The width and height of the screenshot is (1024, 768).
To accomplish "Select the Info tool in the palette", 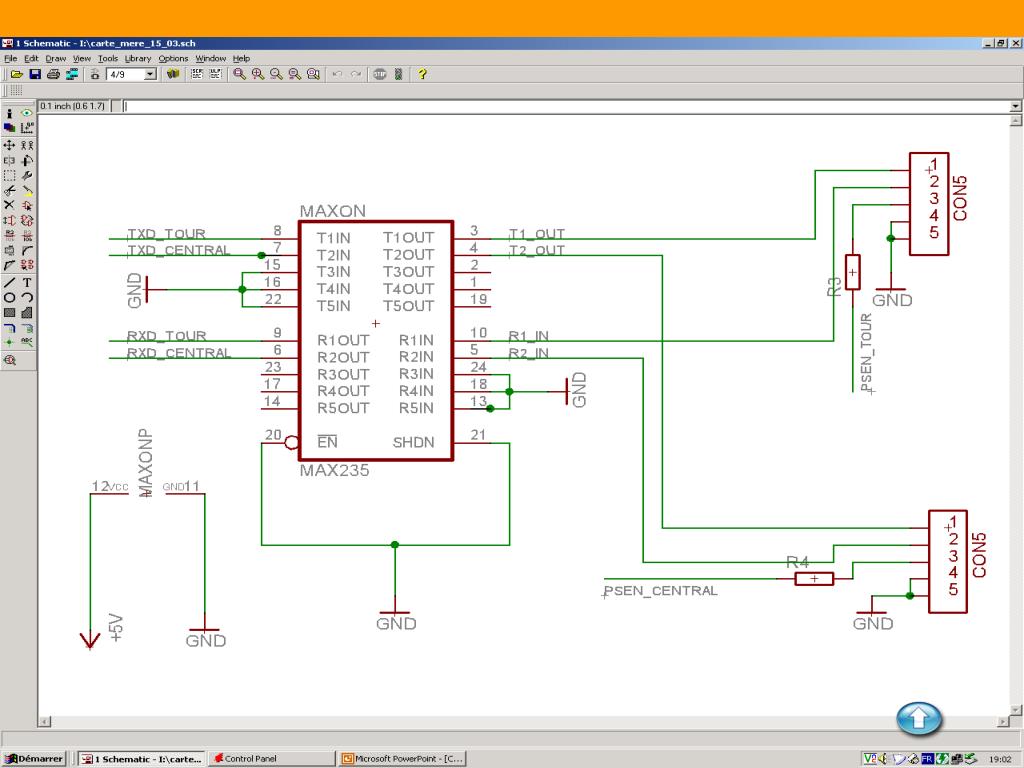I will pyautogui.click(x=9, y=113).
